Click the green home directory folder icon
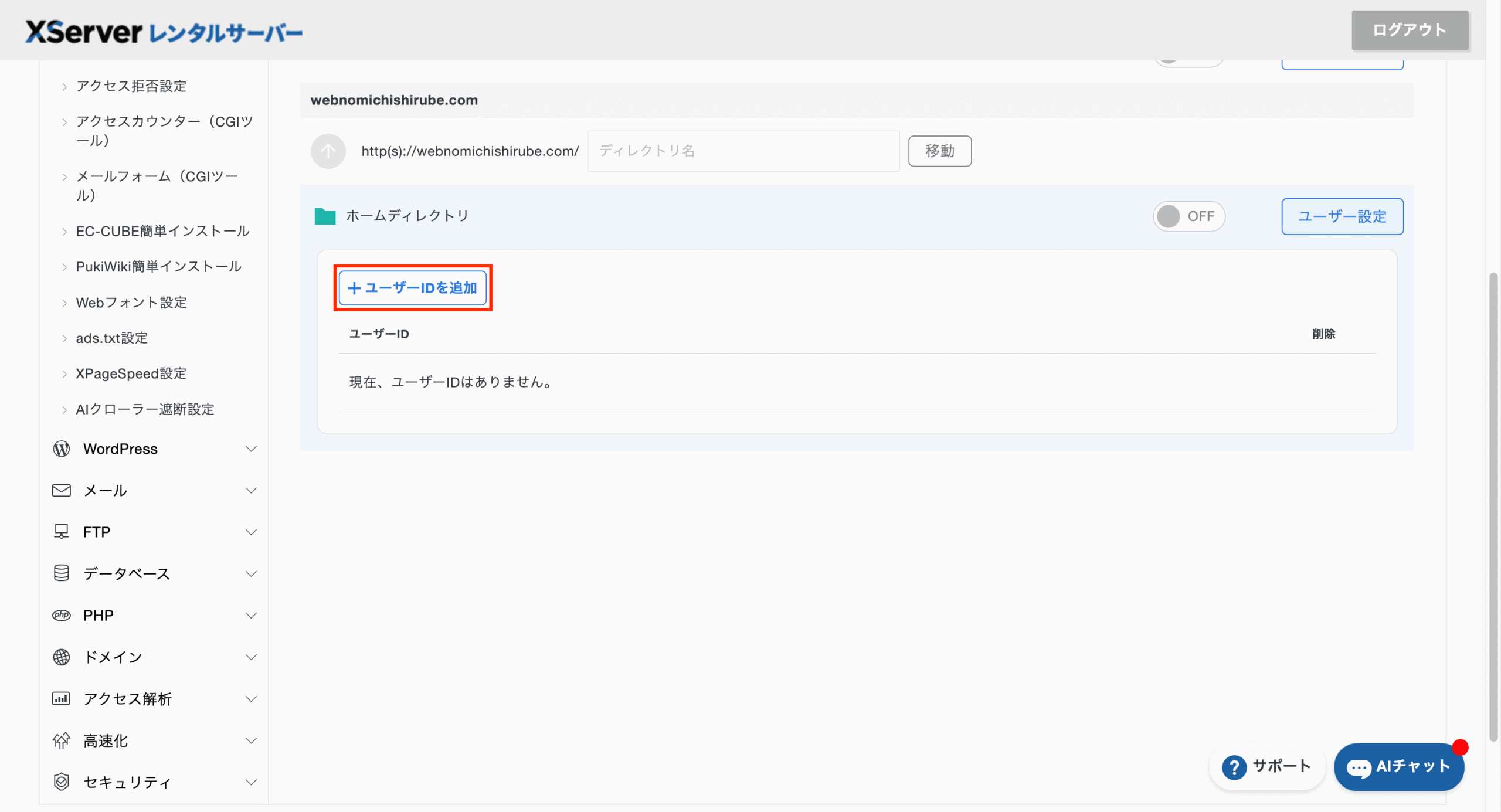The image size is (1501, 812). pos(325,216)
